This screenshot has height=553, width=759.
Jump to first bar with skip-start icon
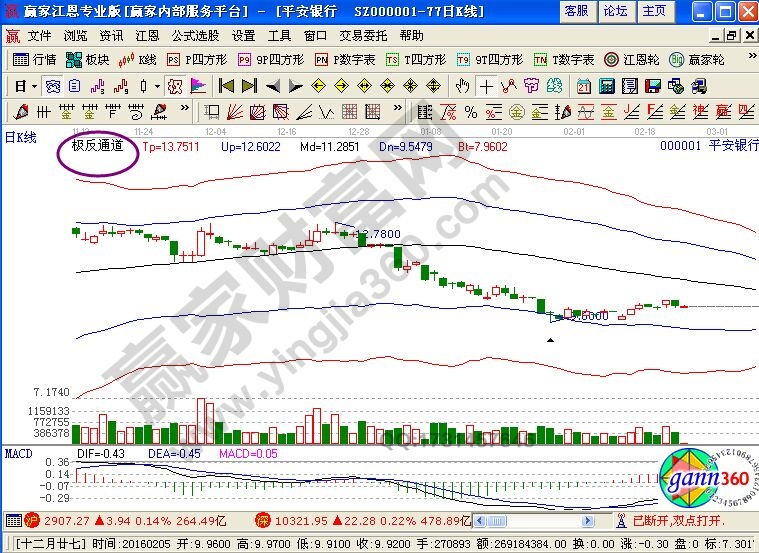click(226, 86)
